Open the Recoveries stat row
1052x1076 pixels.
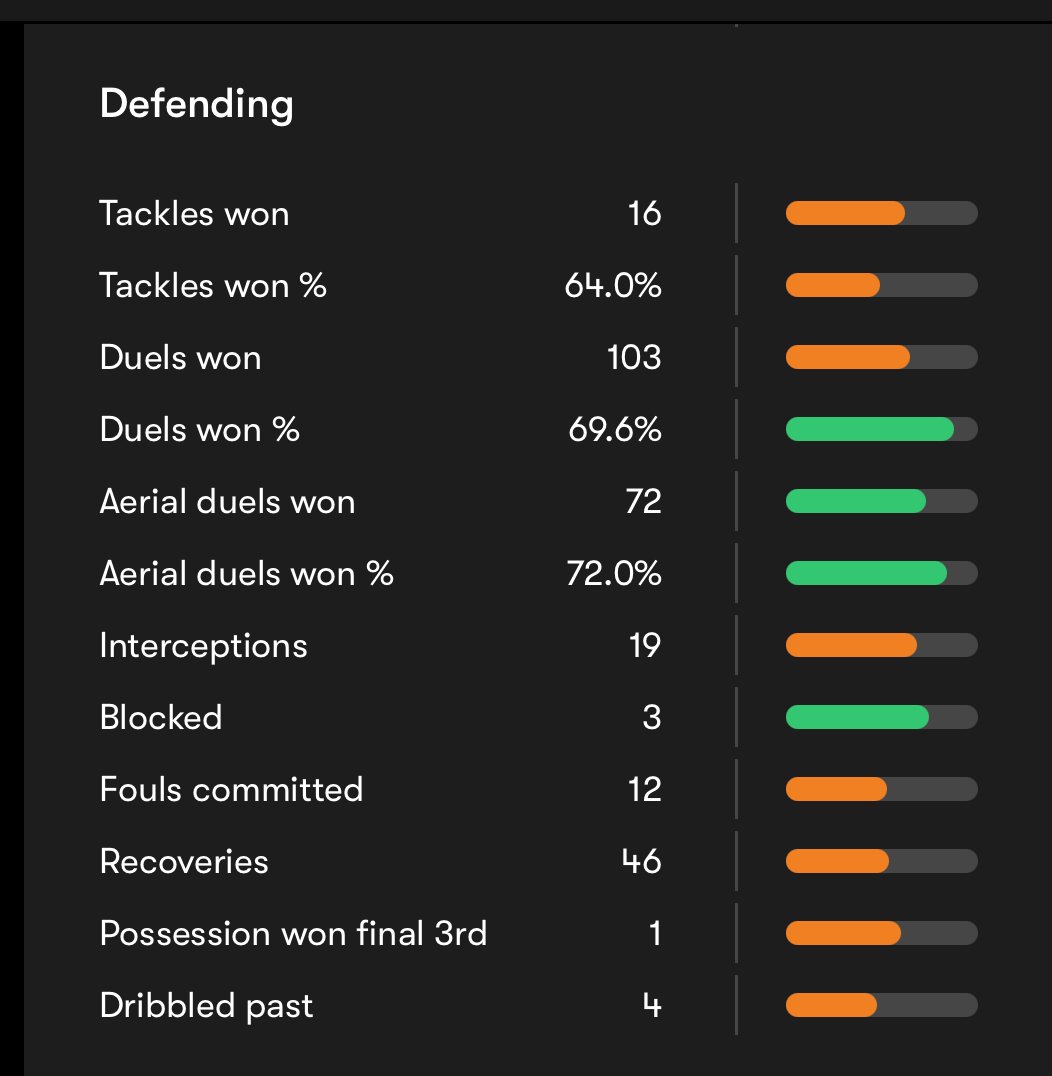point(539,861)
